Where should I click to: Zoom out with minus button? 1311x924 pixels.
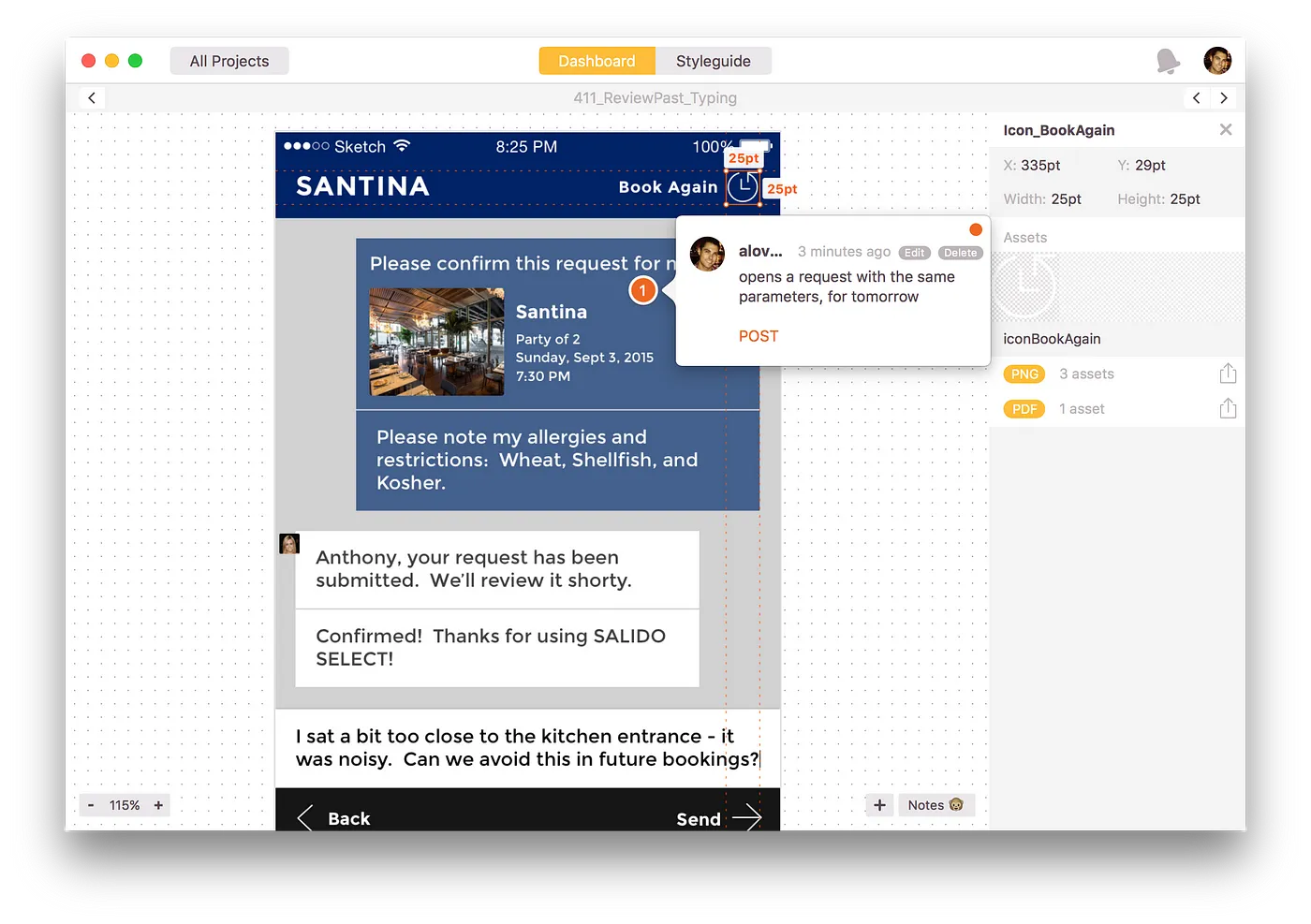tap(91, 805)
